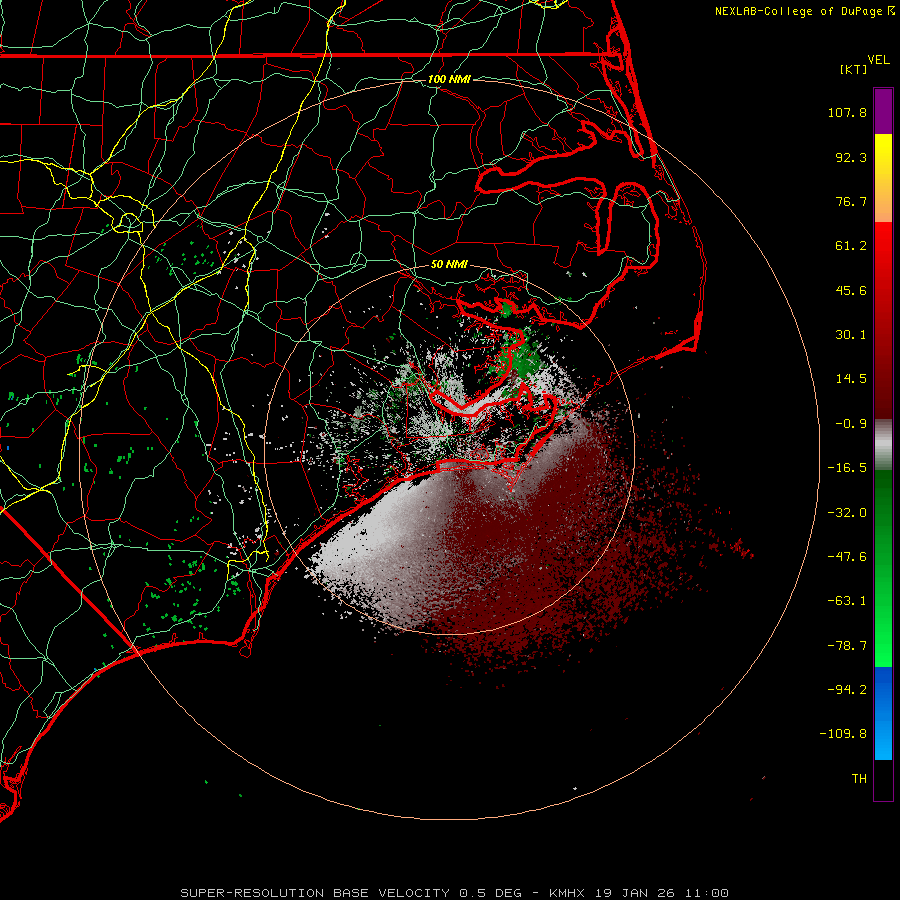
Task: Click the -16.5 legend value
Action: coord(847,468)
